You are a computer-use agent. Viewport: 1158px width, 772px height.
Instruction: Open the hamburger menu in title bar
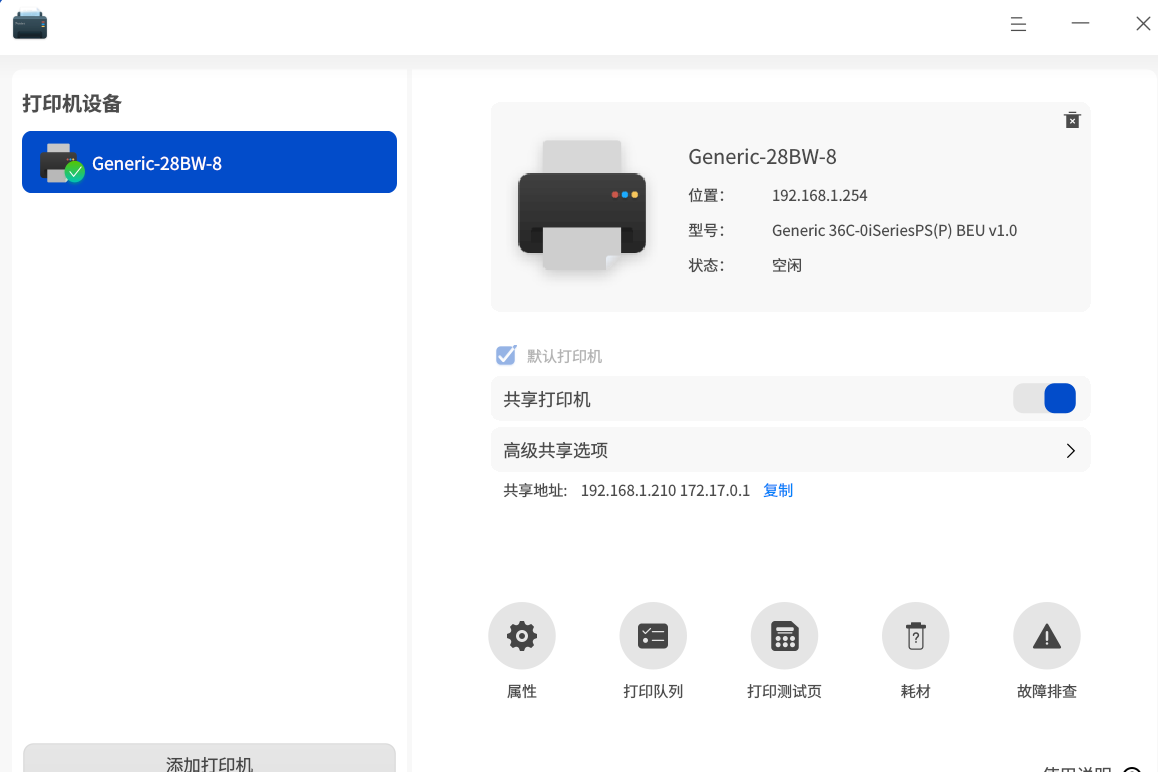1018,24
